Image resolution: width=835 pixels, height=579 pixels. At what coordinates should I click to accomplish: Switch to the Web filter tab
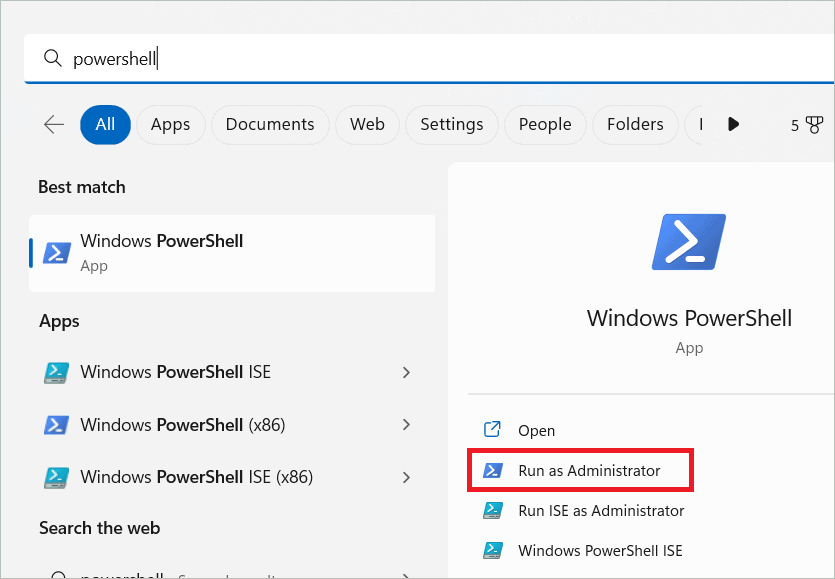pyautogui.click(x=367, y=125)
